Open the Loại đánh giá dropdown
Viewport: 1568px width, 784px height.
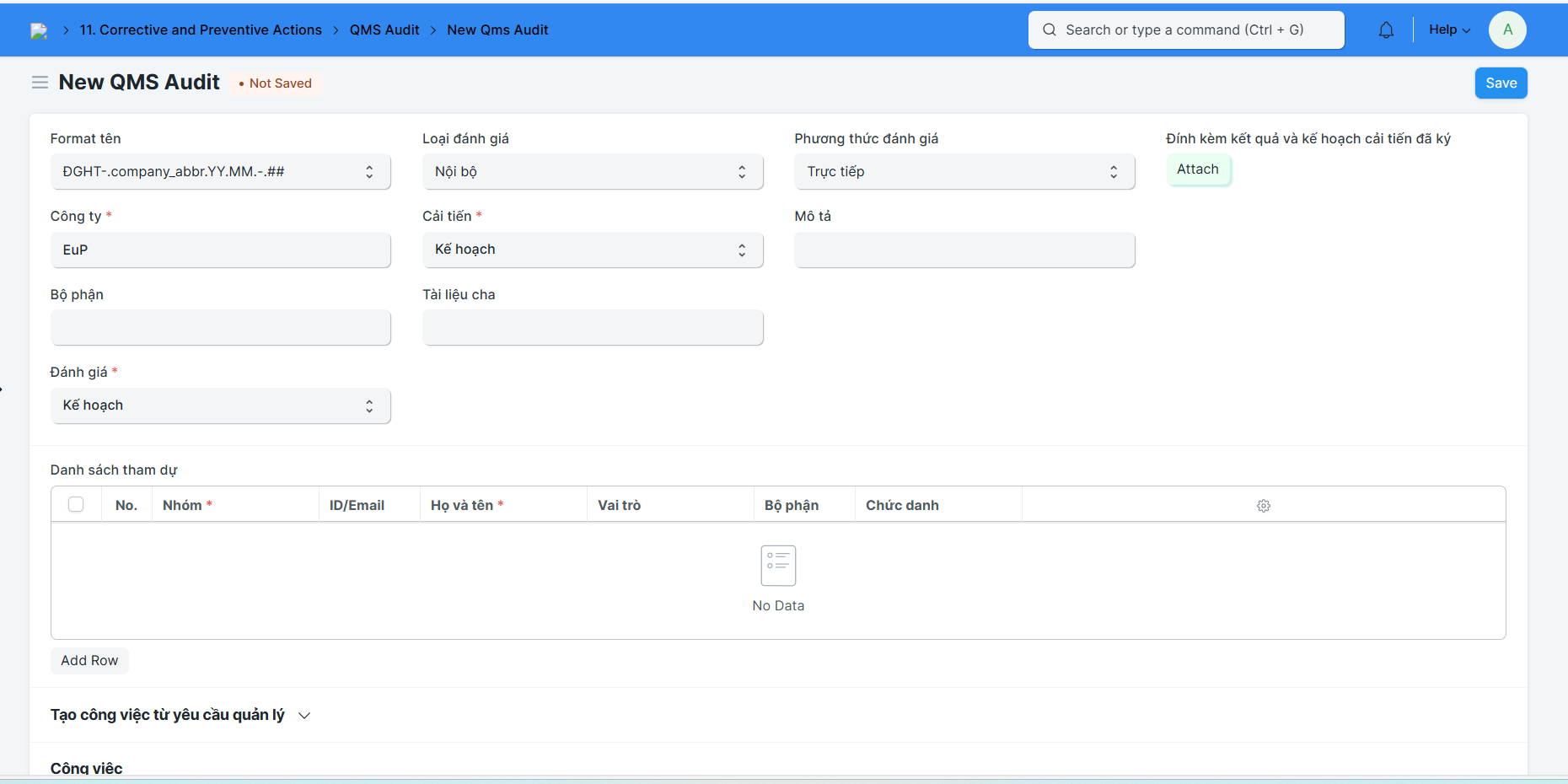[593, 172]
